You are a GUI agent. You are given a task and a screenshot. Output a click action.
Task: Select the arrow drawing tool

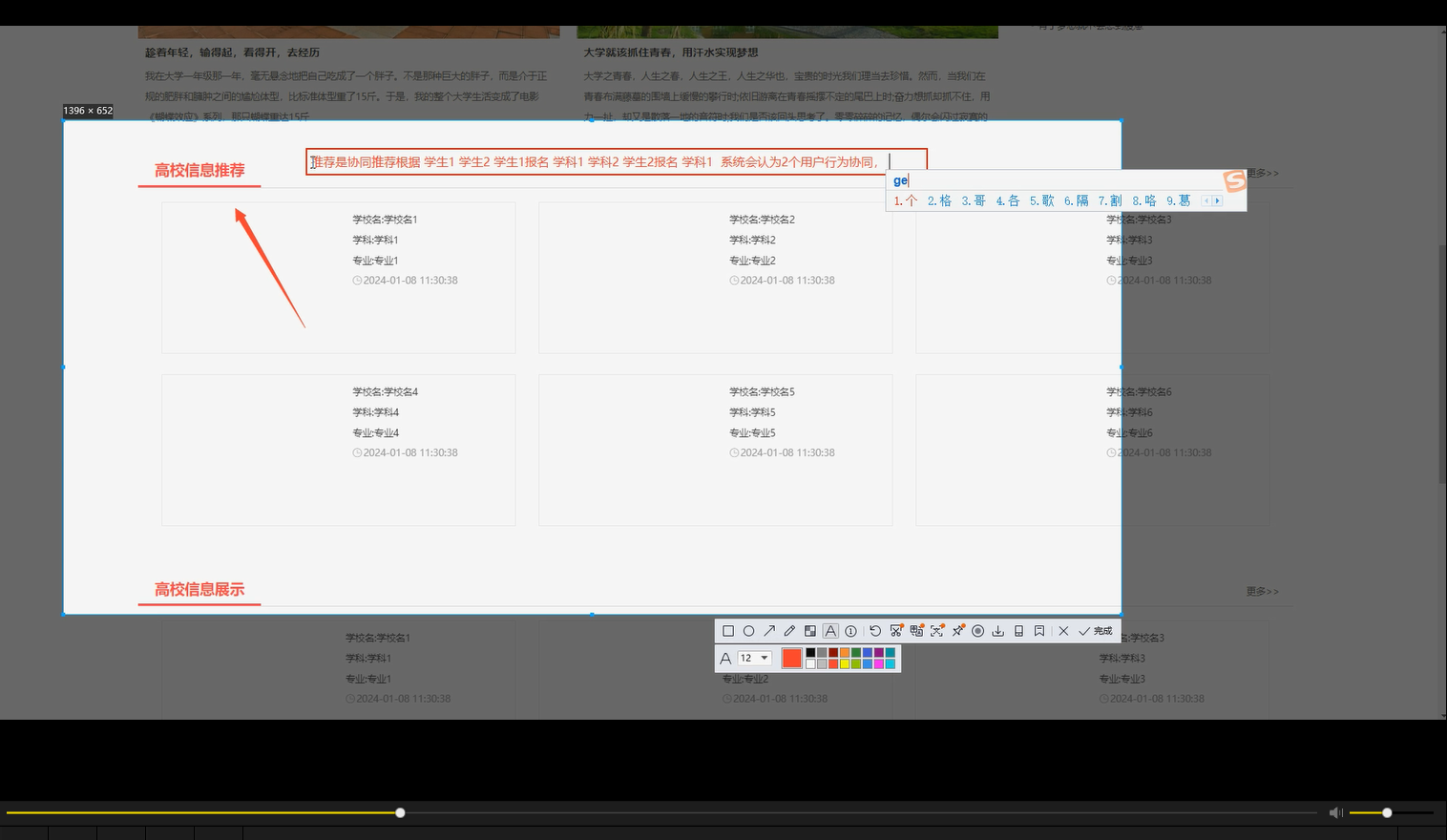click(x=769, y=631)
